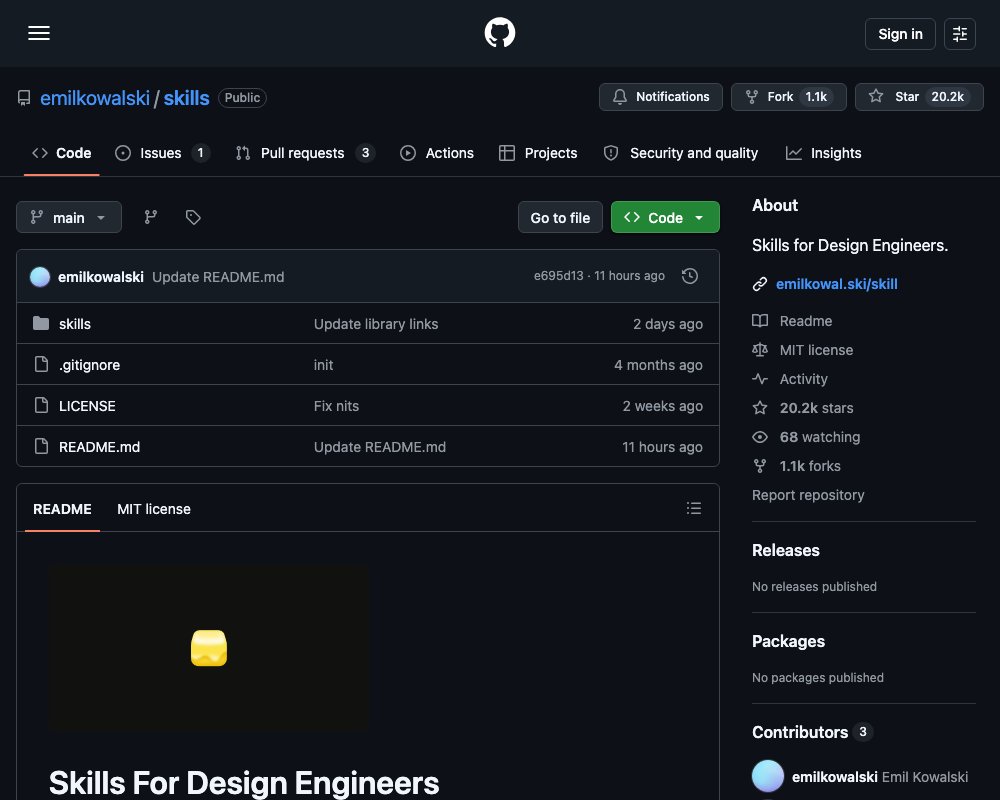1000x800 pixels.
Task: View branches via the branch icon
Action: (x=151, y=218)
